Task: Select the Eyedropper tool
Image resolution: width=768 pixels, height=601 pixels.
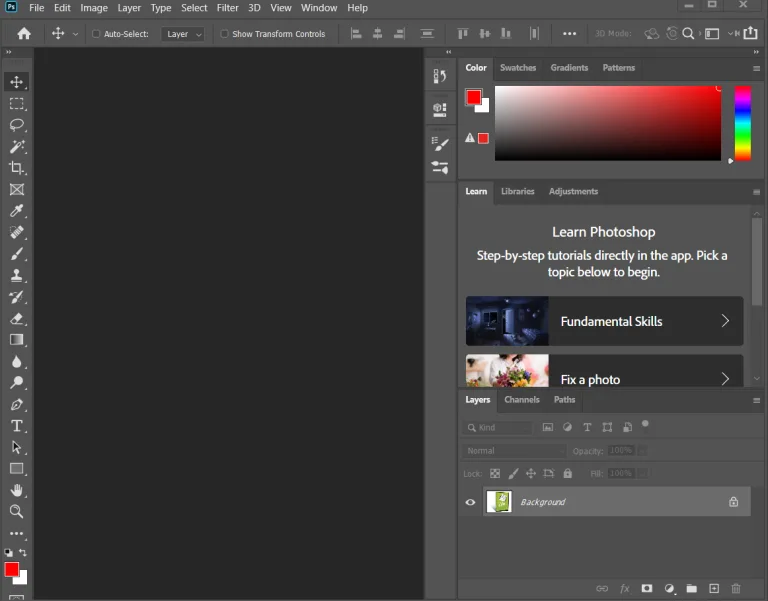Action: 17,211
